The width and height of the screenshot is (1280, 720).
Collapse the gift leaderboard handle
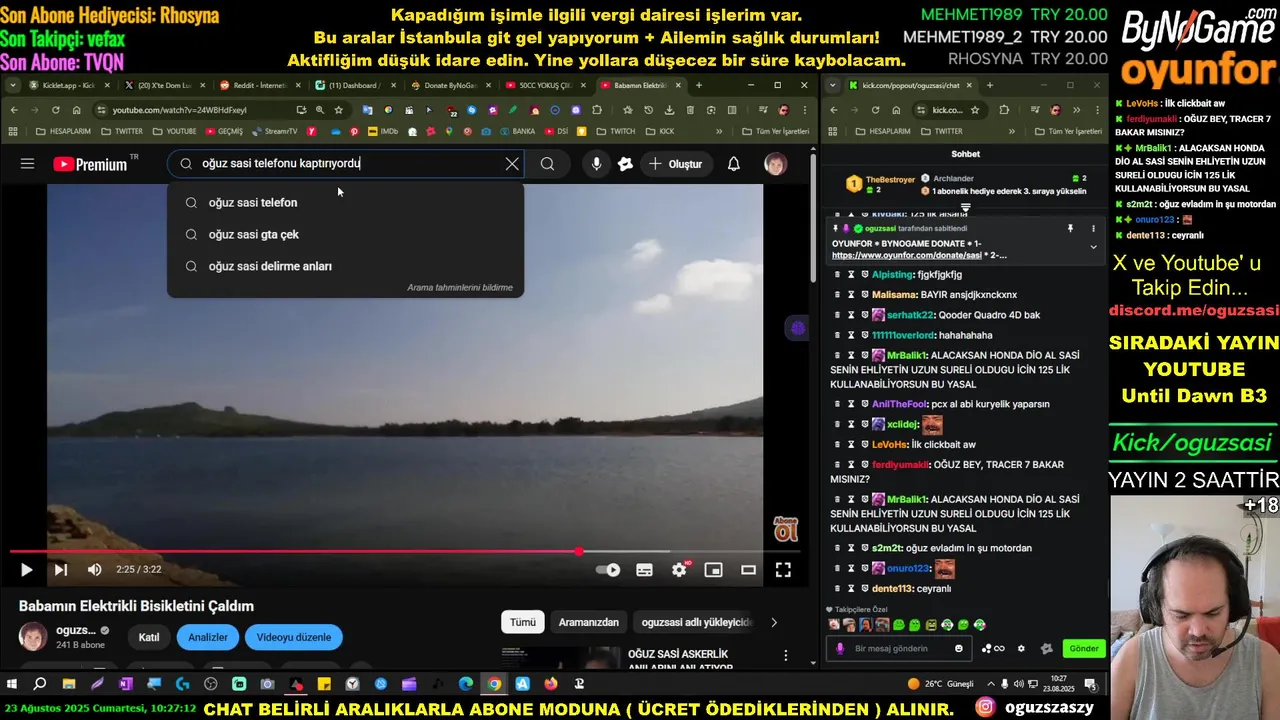pos(965,207)
